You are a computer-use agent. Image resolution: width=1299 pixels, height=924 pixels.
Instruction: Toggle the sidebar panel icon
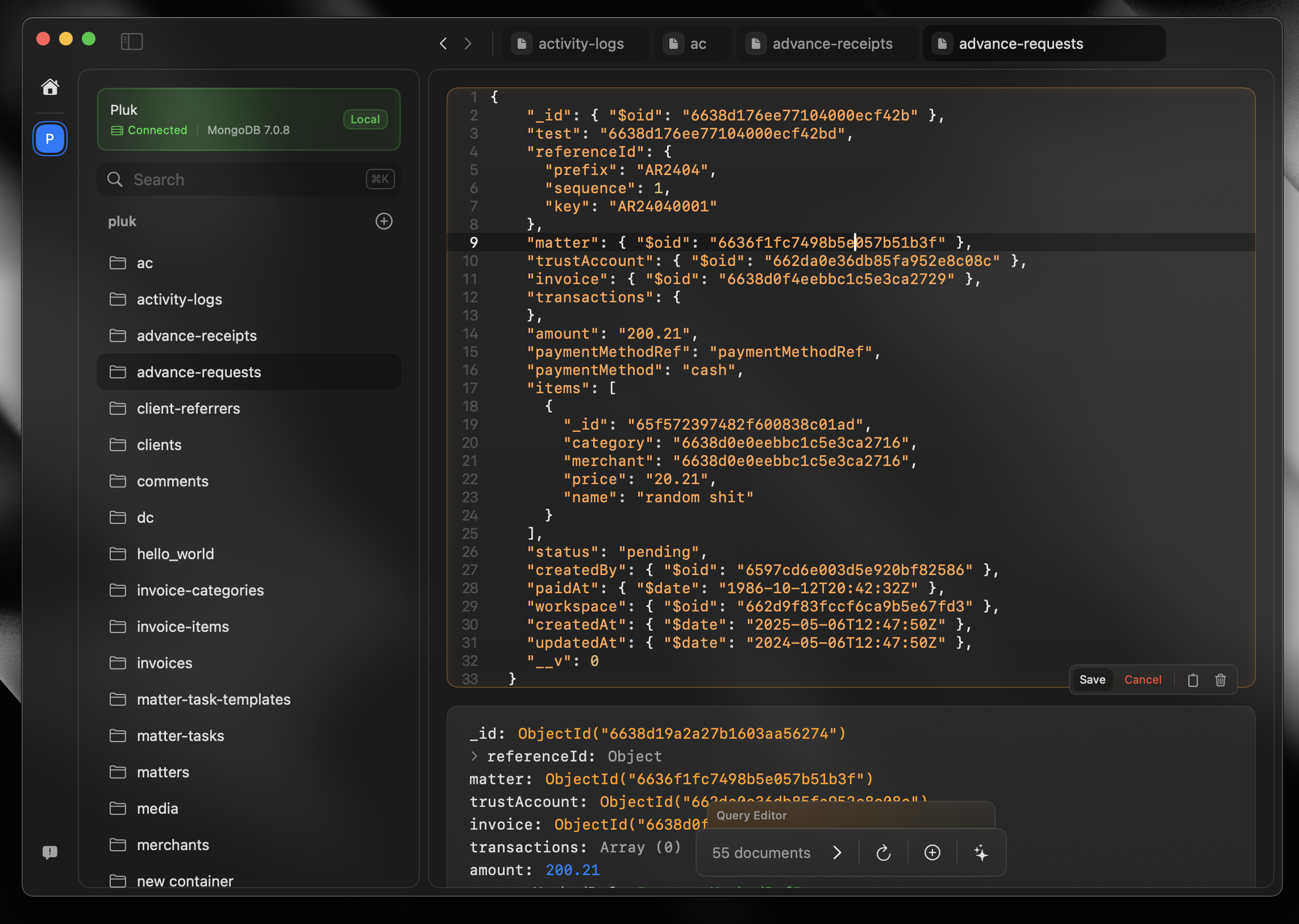131,41
